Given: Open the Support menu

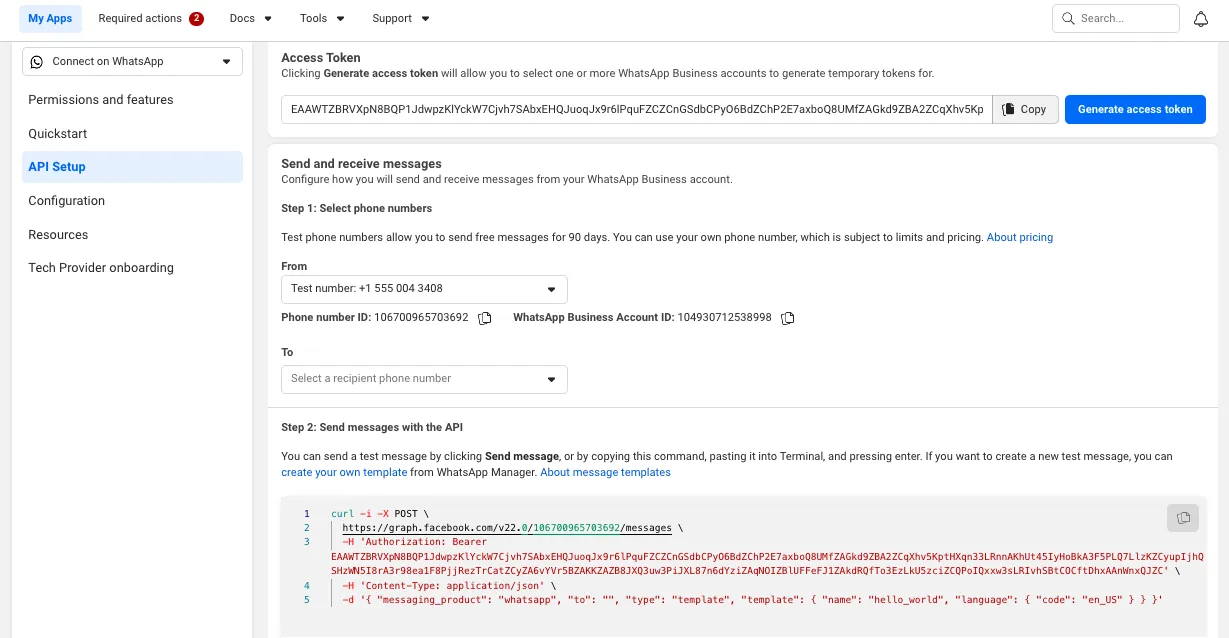Looking at the screenshot, I should coord(401,18).
